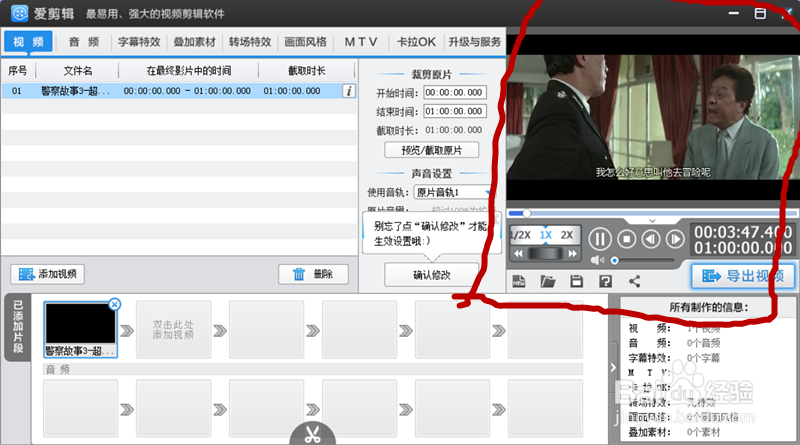This screenshot has height=445, width=800.
Task: Collapse the info panel with the side arrow
Action: [x=613, y=367]
